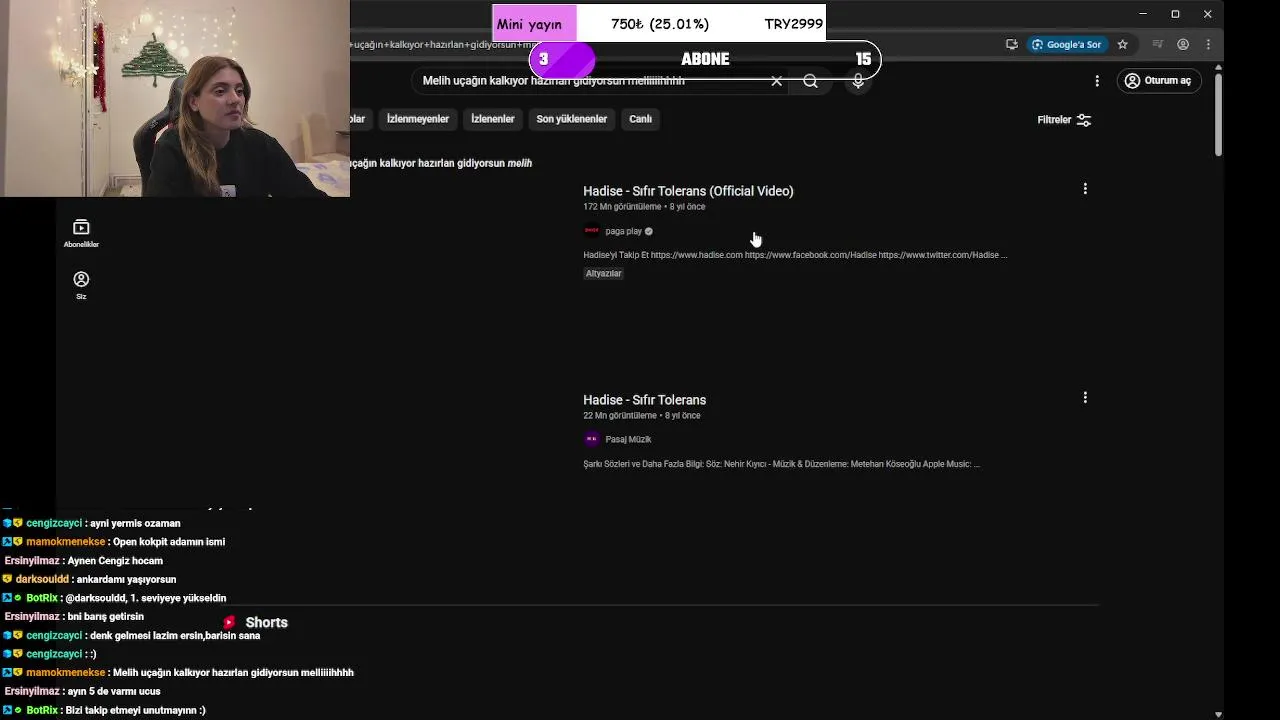Open the Chrome profile icon

click(1183, 44)
